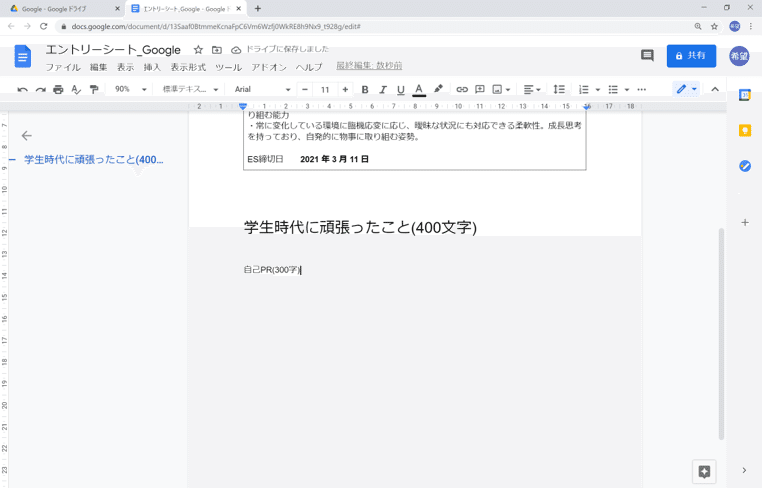Undo the last edit
762x488 pixels.
coord(22,89)
